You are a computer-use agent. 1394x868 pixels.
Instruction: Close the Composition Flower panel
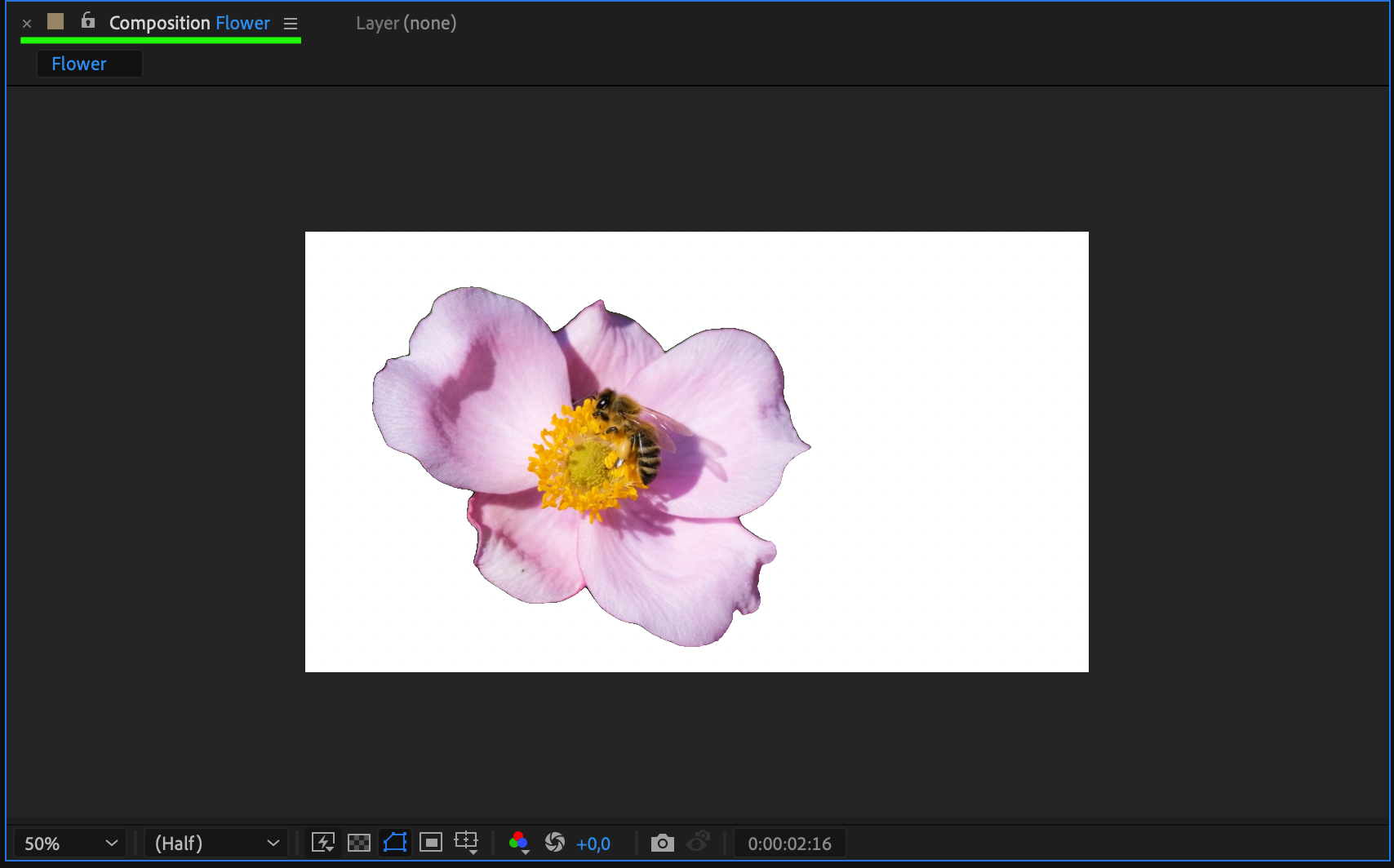click(x=27, y=24)
